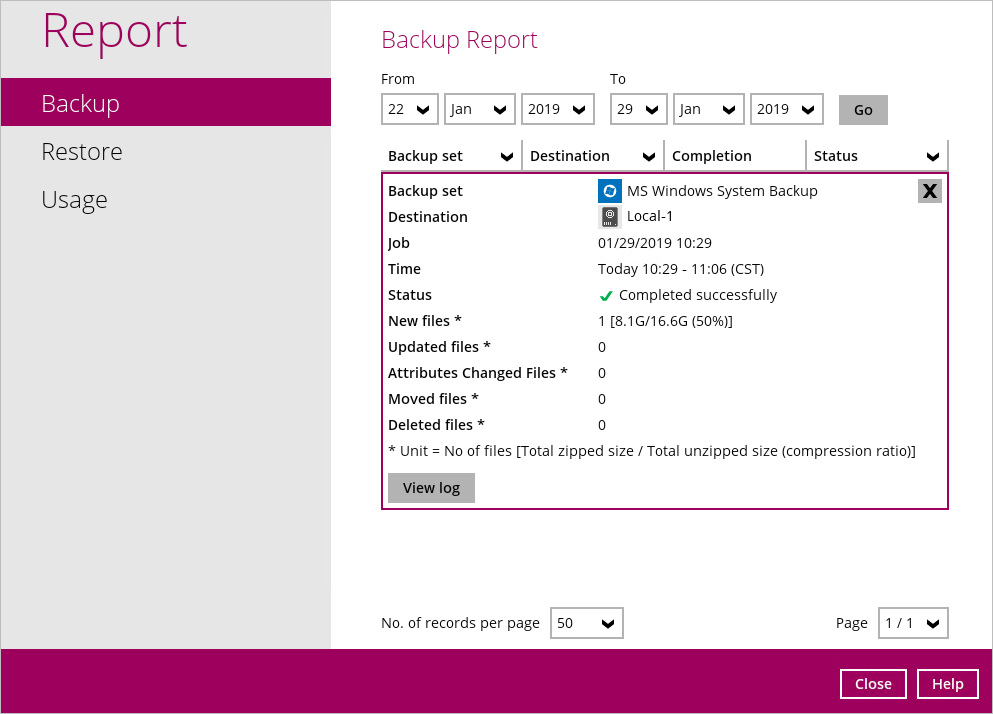Viewport: 993px width, 714px height.
Task: Open the From month dropdown
Action: click(480, 109)
